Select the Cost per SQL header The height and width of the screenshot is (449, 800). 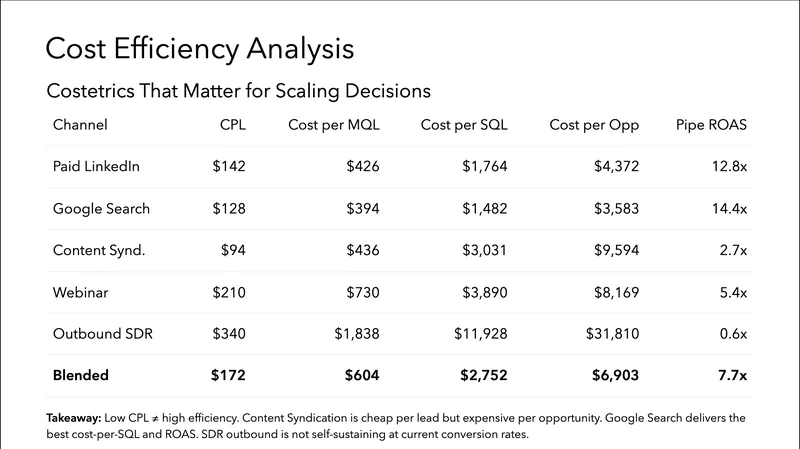[x=464, y=126]
